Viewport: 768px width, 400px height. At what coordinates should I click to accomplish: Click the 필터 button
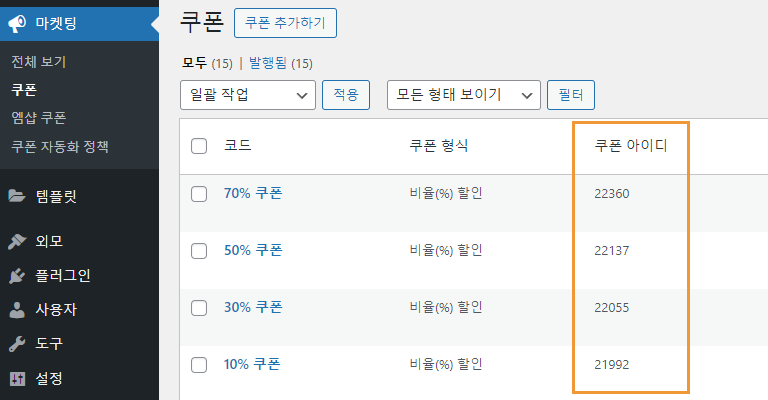pyautogui.click(x=571, y=95)
